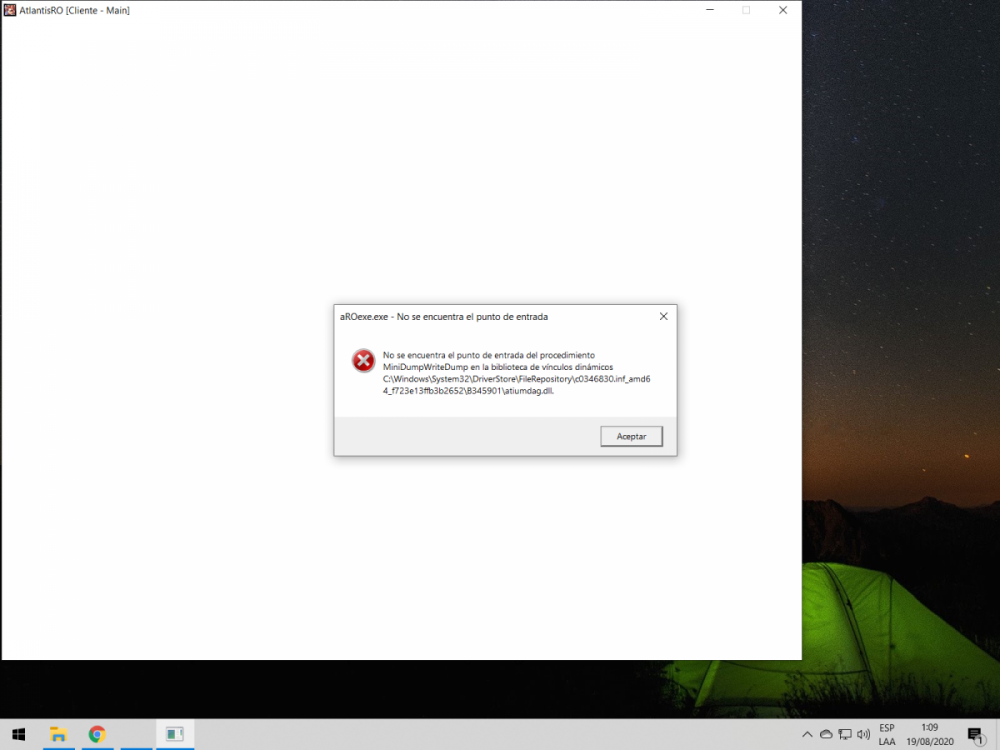Switch to the AtlantisRO window on the taskbar
The image size is (1000, 750).
click(175, 733)
